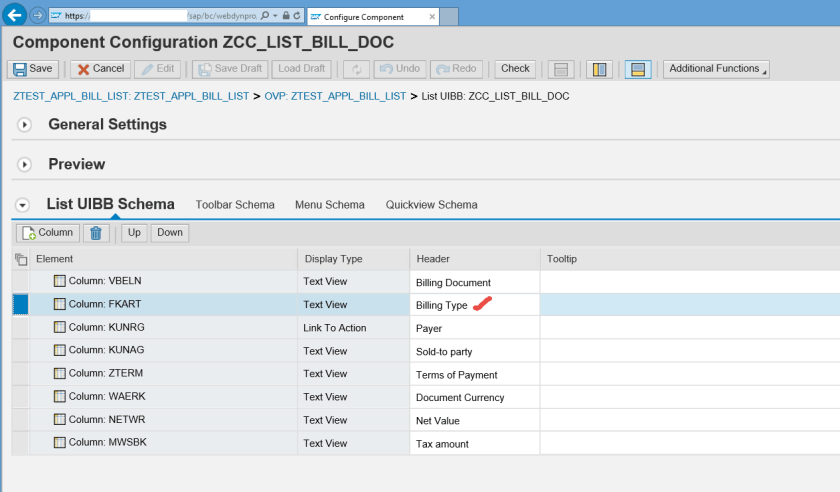This screenshot has width=840, height=492.
Task: Select row selector for Column: NETWR
Action: pyautogui.click(x=20, y=420)
